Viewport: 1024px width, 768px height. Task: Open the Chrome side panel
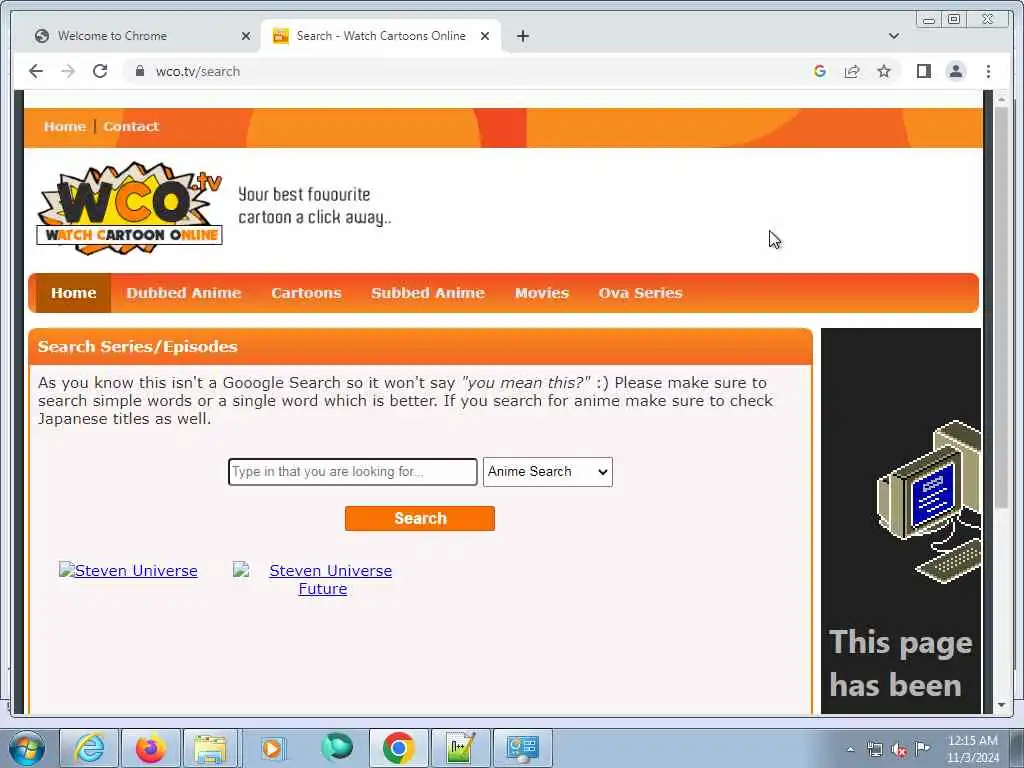point(923,71)
